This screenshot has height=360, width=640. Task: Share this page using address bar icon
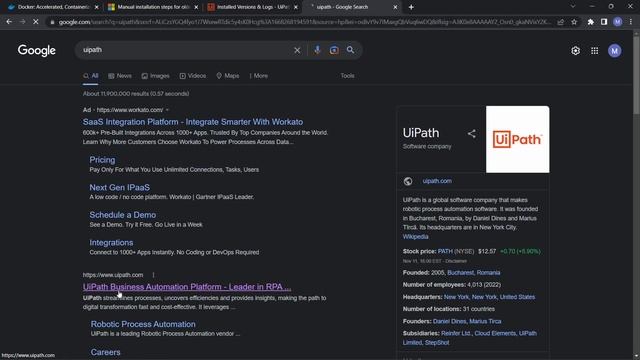[x=561, y=22]
